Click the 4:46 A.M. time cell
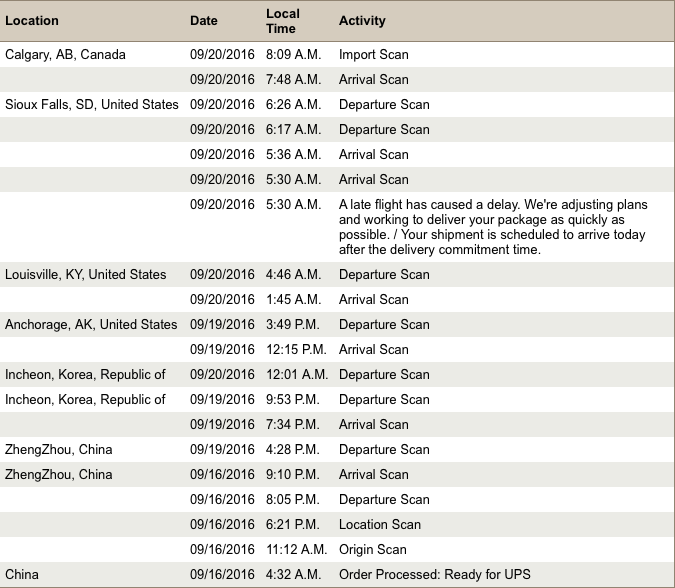The height and width of the screenshot is (588, 675). 294,275
